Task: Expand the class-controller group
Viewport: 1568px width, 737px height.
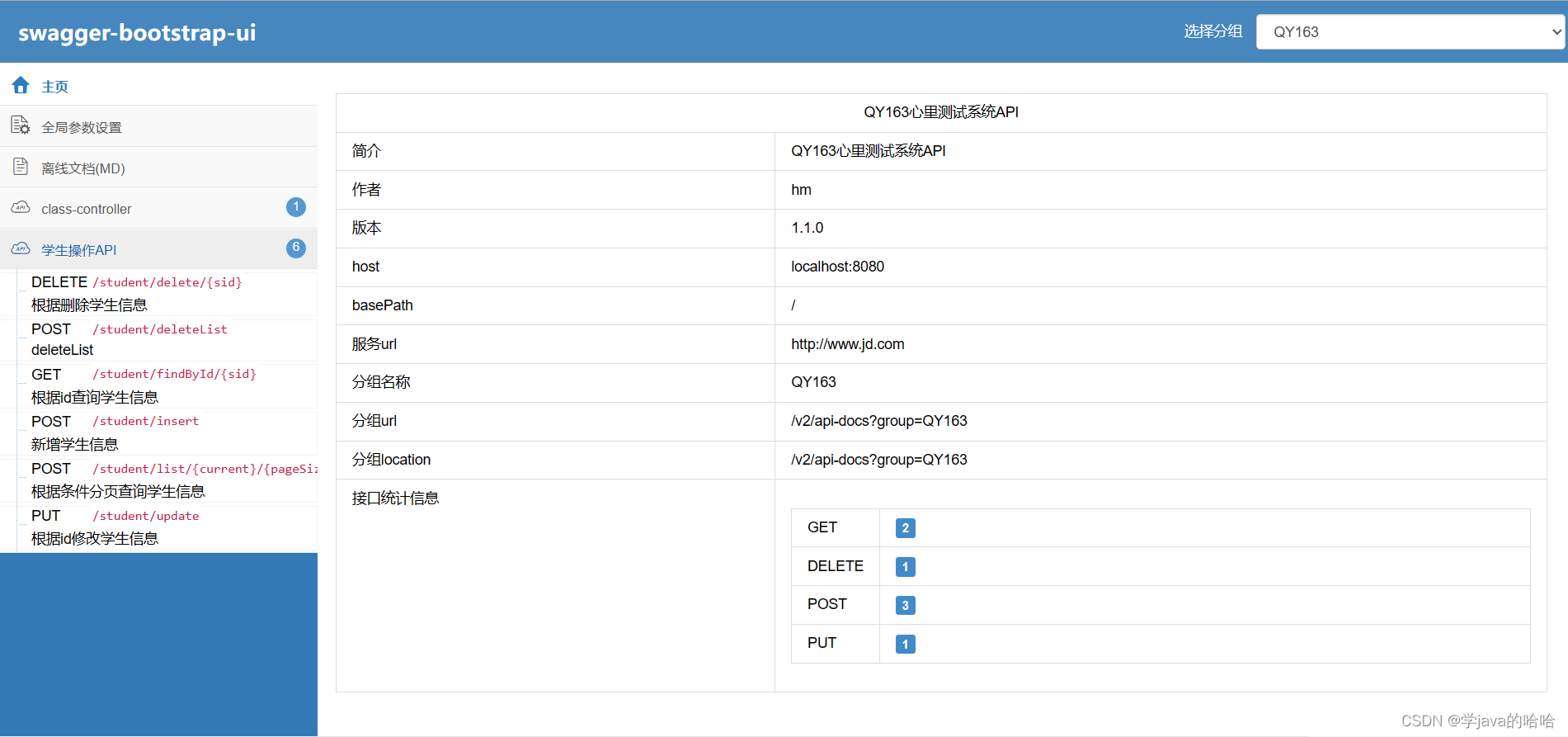Action: pos(158,208)
